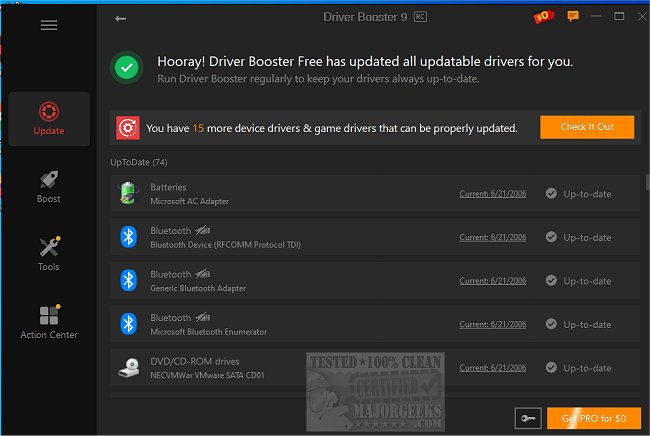Click the Check It Out button

[x=587, y=127]
